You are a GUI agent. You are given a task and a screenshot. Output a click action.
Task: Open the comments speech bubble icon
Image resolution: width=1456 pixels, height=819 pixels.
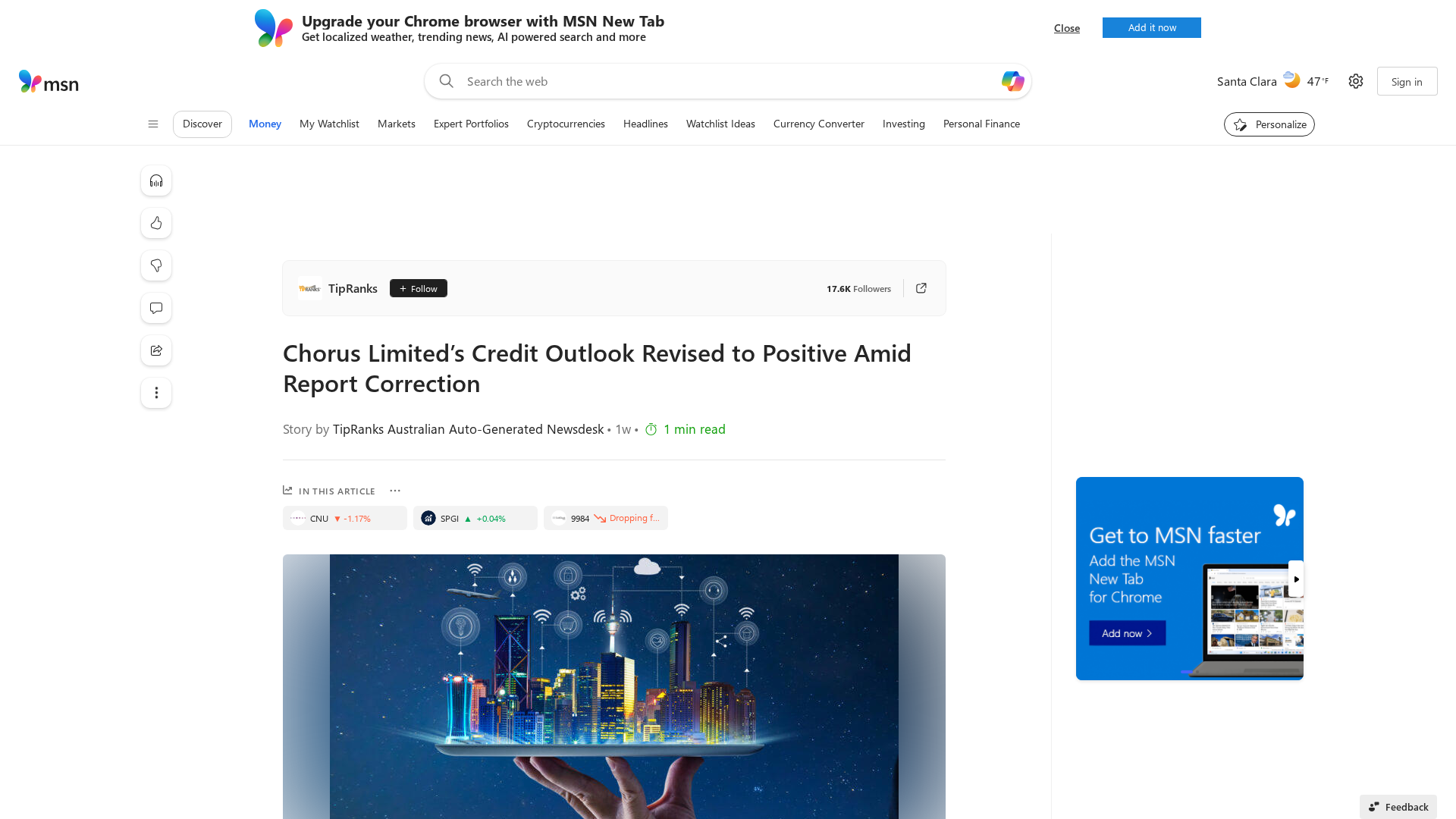point(156,308)
